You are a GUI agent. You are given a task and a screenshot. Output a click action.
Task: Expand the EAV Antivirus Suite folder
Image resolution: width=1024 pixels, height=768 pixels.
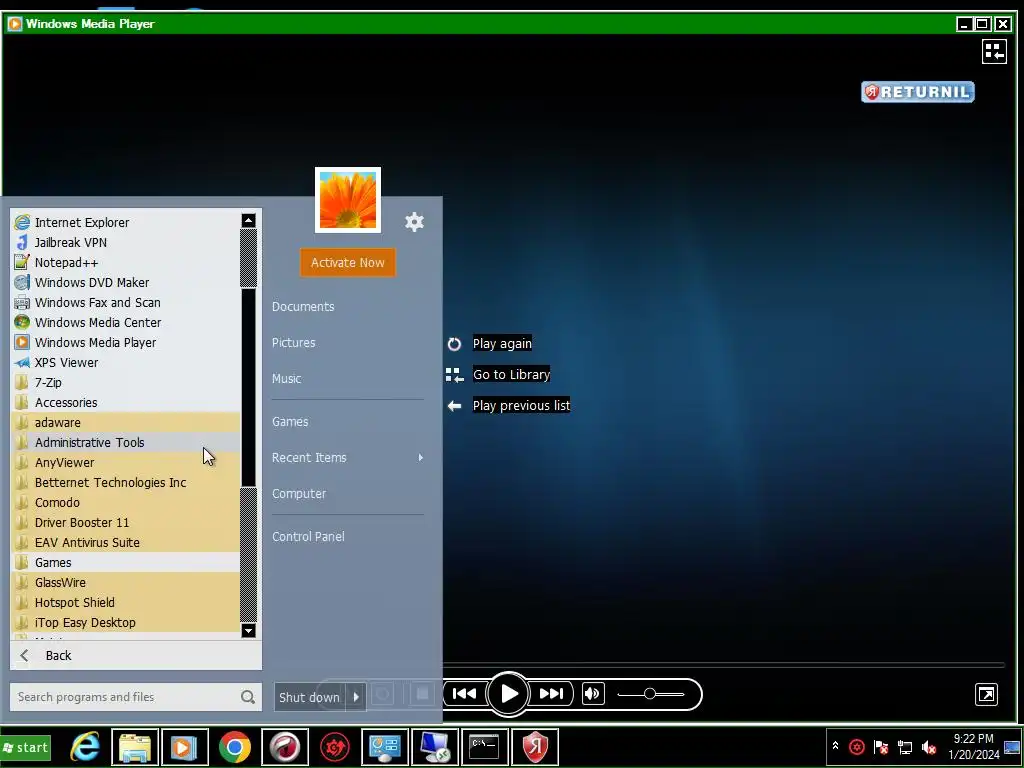tap(125, 543)
